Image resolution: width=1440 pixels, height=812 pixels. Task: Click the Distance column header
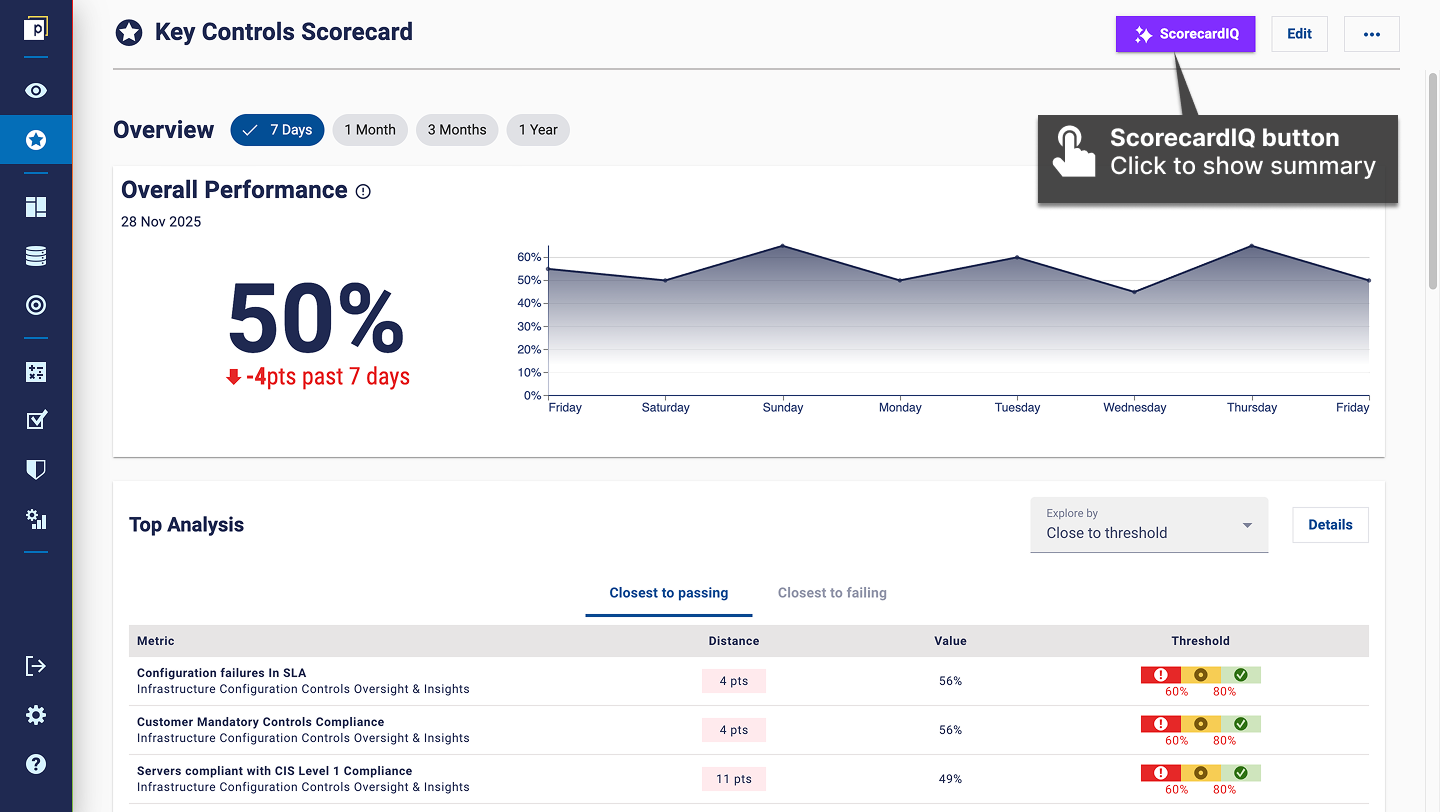click(x=734, y=641)
